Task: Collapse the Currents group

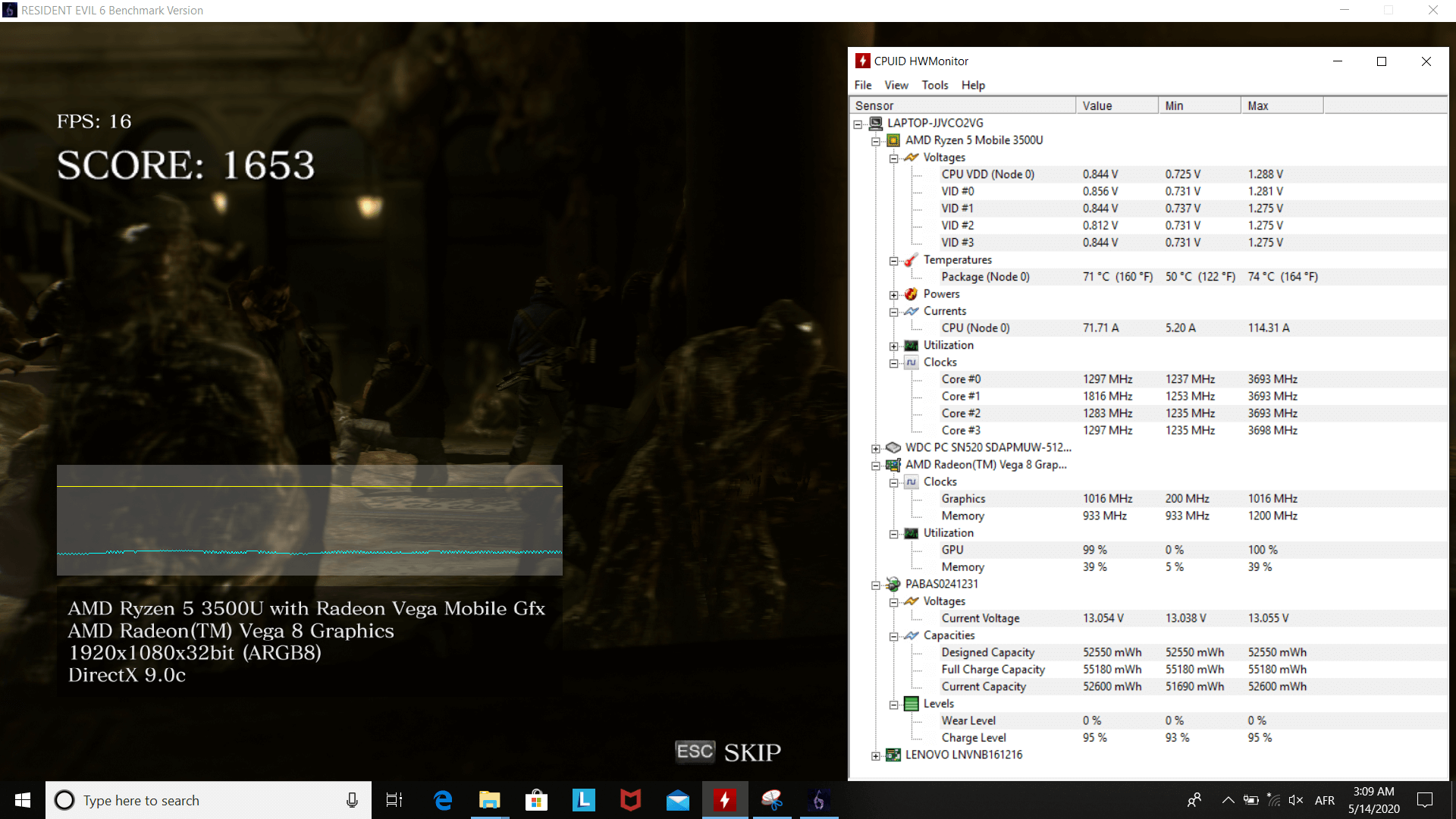Action: pos(894,312)
